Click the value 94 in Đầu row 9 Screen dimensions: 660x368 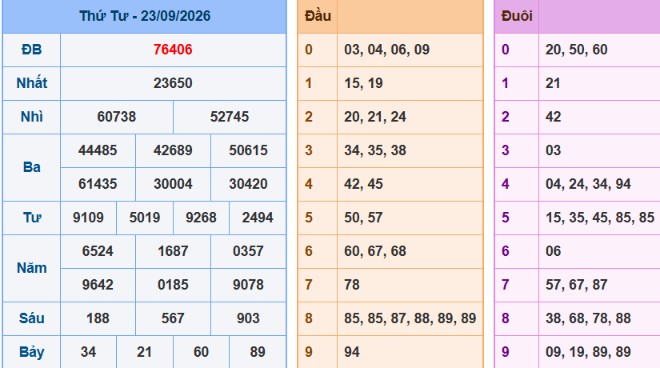point(352,352)
